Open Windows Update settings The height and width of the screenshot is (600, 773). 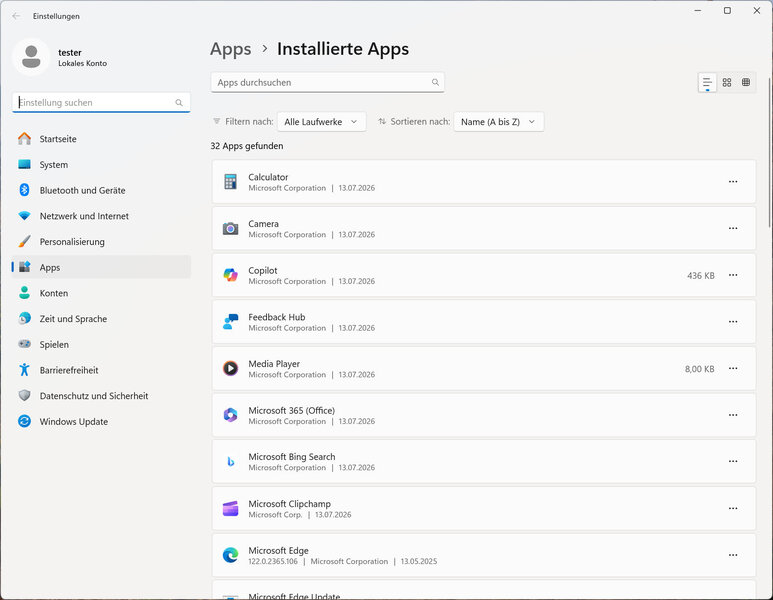point(101,422)
